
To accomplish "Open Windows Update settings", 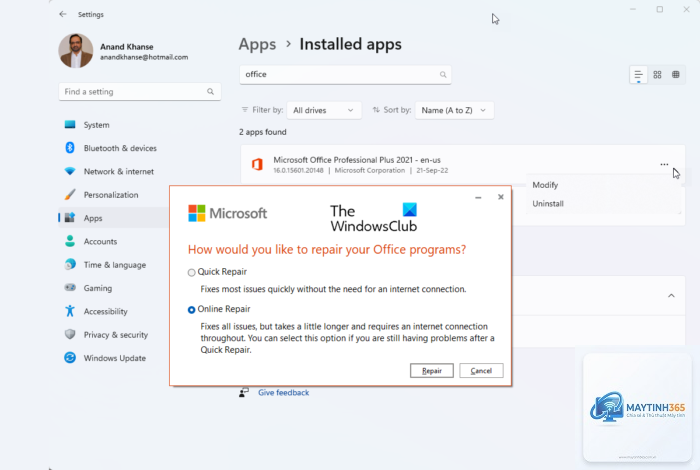I will pyautogui.click(x=114, y=358).
